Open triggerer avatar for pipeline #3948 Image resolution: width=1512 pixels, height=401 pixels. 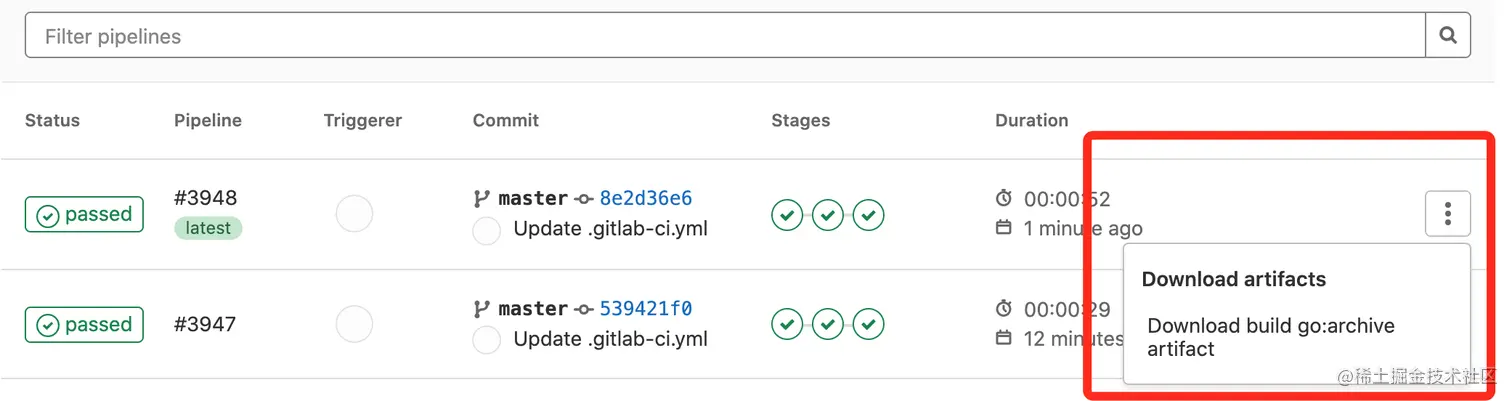[354, 214]
